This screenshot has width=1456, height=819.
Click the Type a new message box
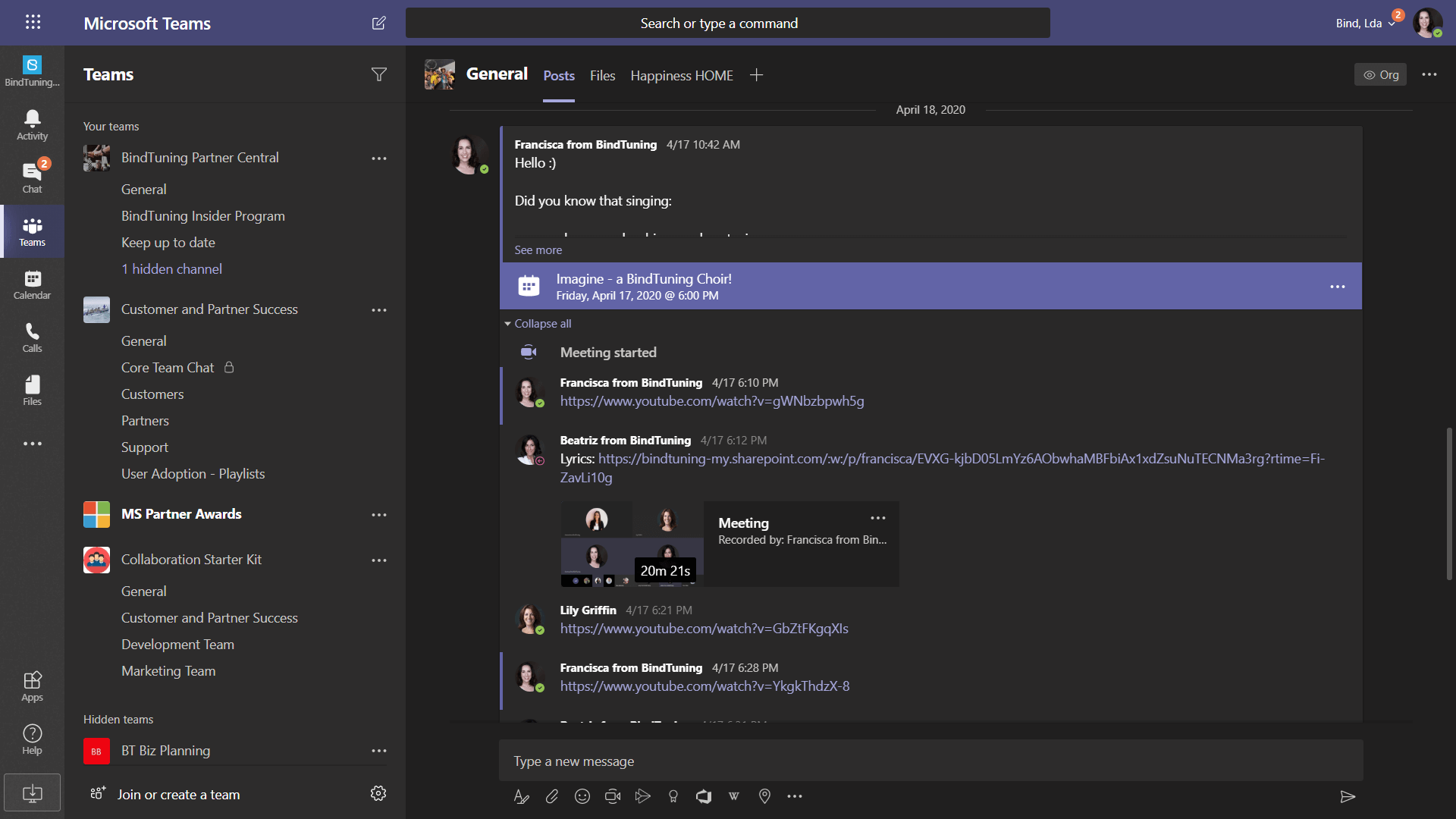pyautogui.click(x=930, y=761)
